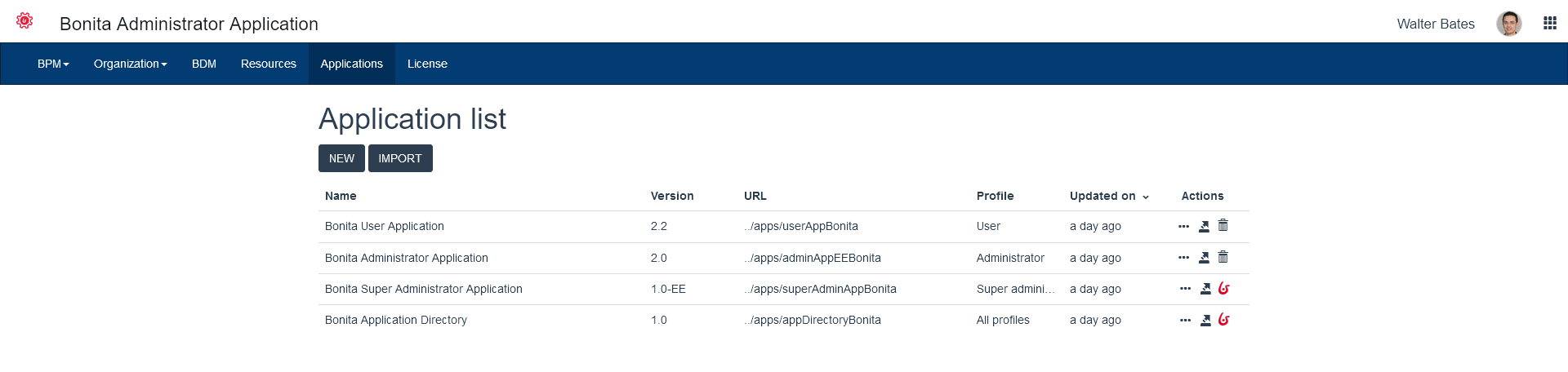Switch to the License page

(427, 64)
